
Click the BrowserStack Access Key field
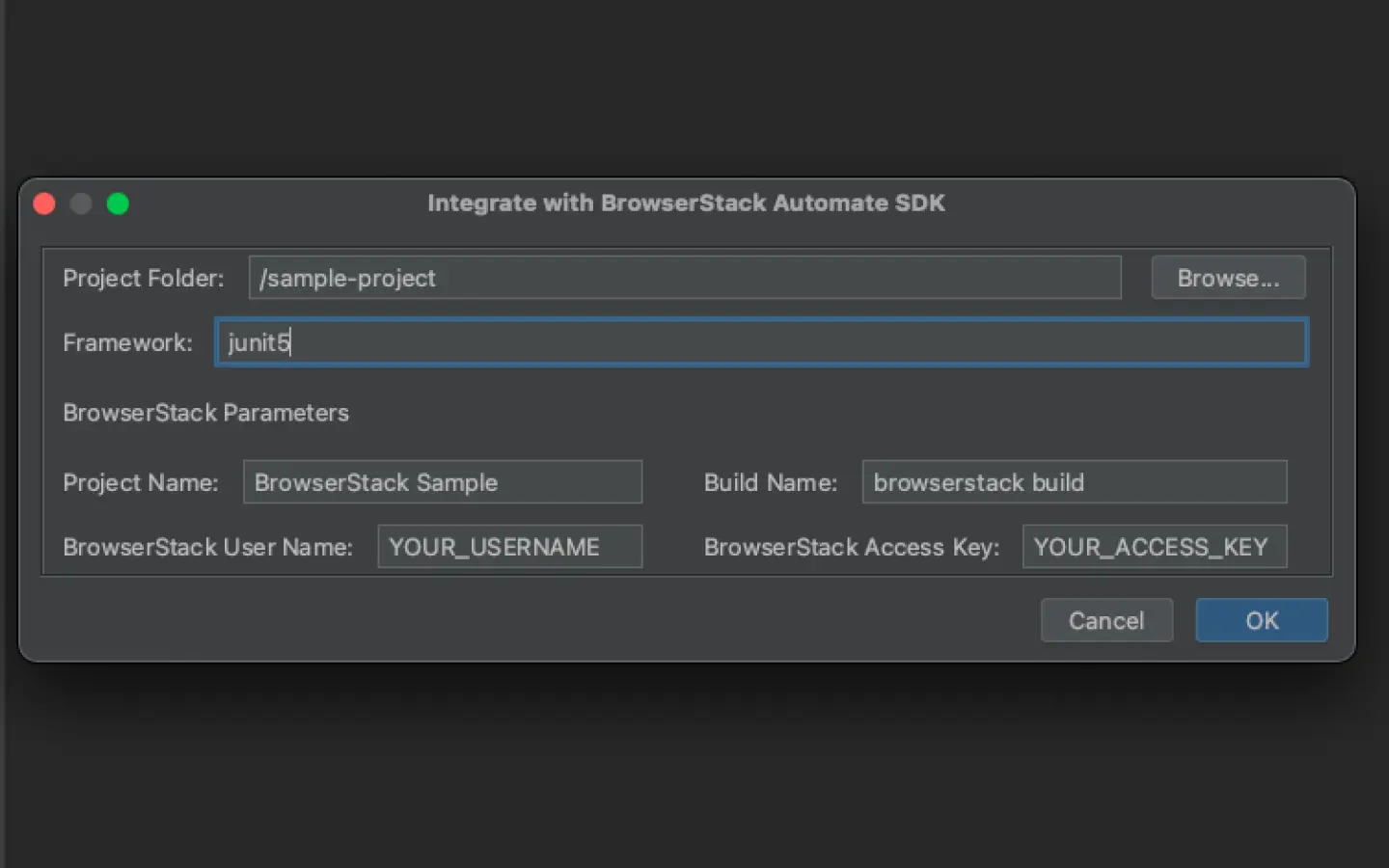(x=1154, y=547)
